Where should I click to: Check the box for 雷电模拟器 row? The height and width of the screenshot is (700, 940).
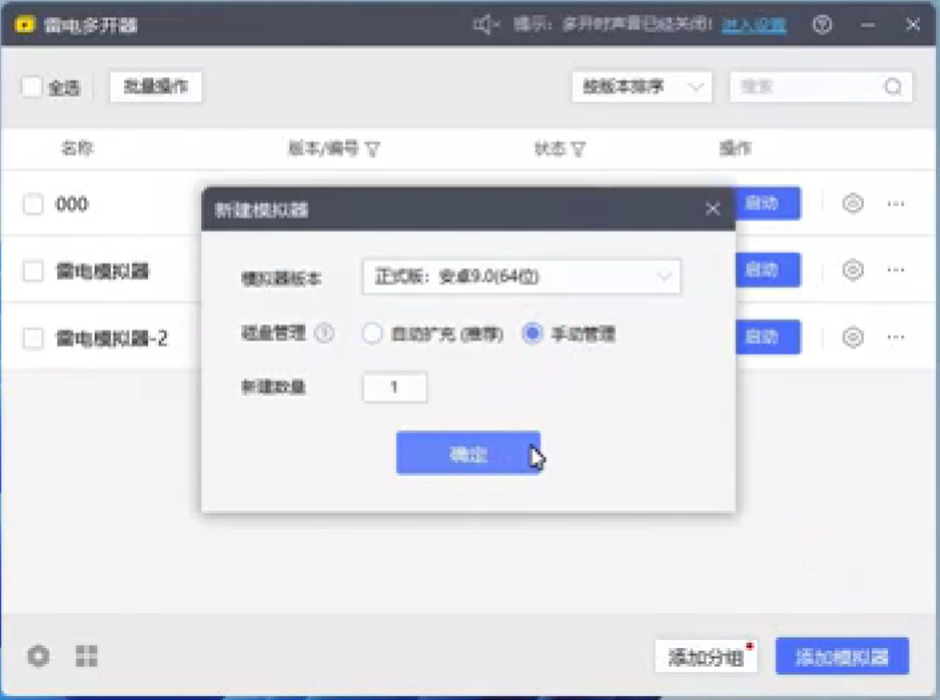point(32,271)
